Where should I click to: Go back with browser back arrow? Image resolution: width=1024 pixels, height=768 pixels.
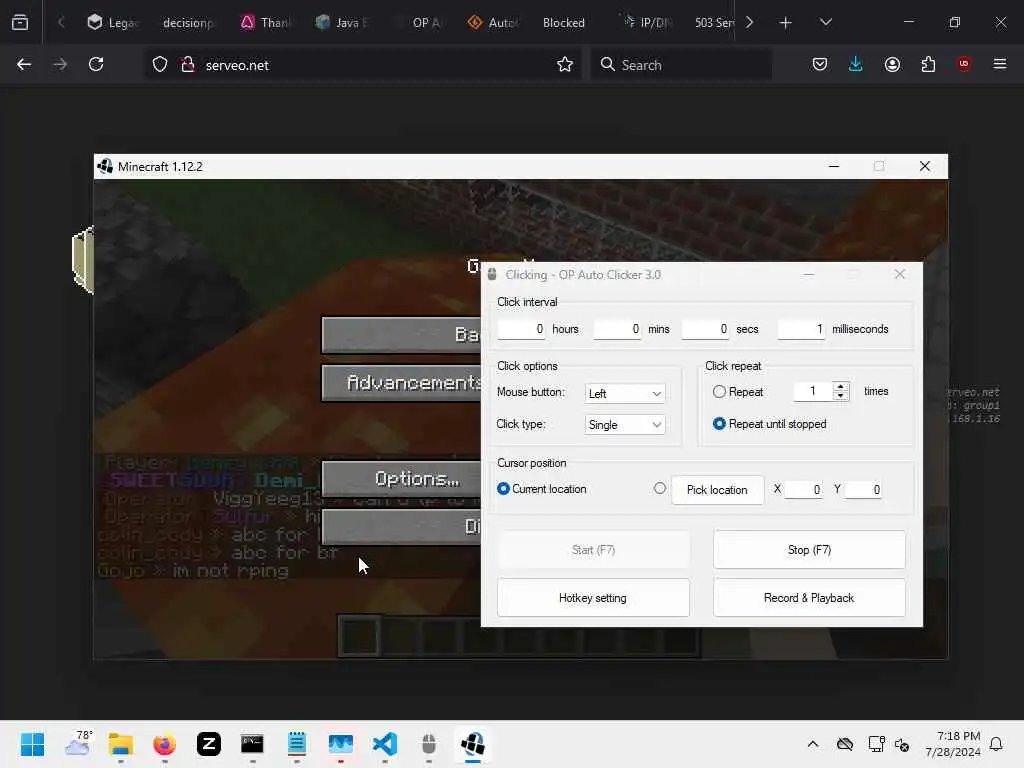click(24, 64)
